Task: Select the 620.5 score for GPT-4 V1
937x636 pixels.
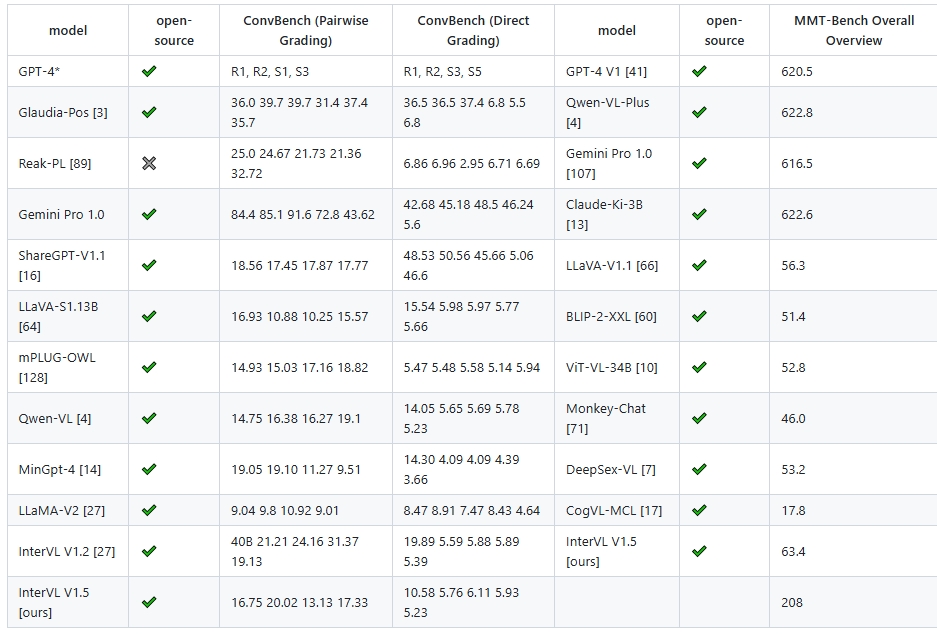Action: click(797, 72)
